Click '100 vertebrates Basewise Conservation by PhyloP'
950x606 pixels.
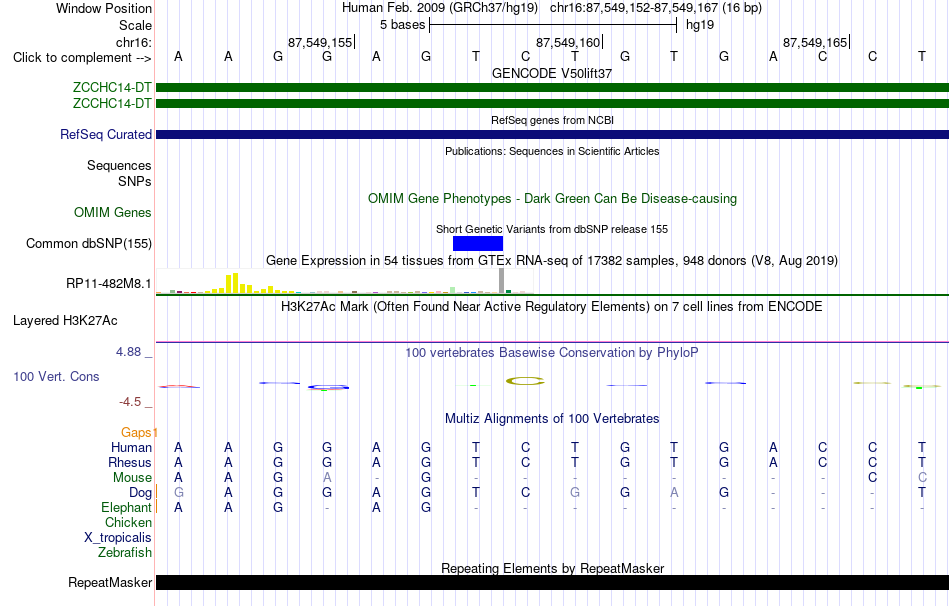552,353
